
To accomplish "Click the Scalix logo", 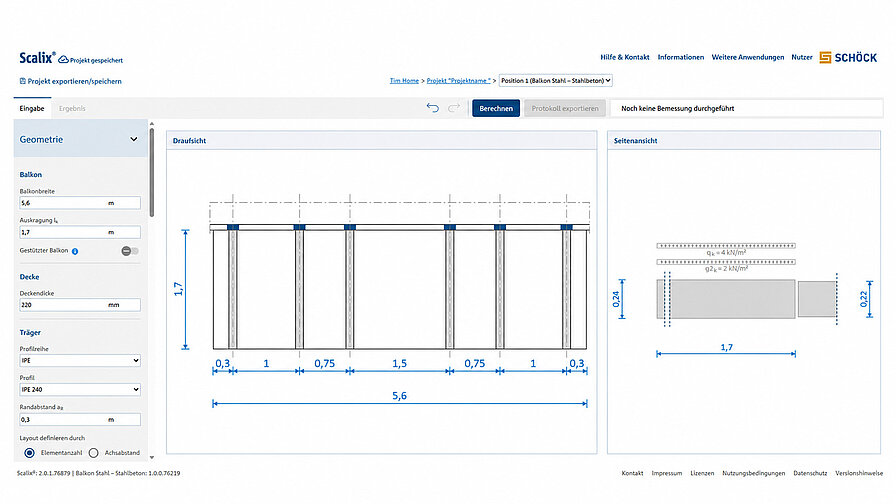I will (38, 58).
